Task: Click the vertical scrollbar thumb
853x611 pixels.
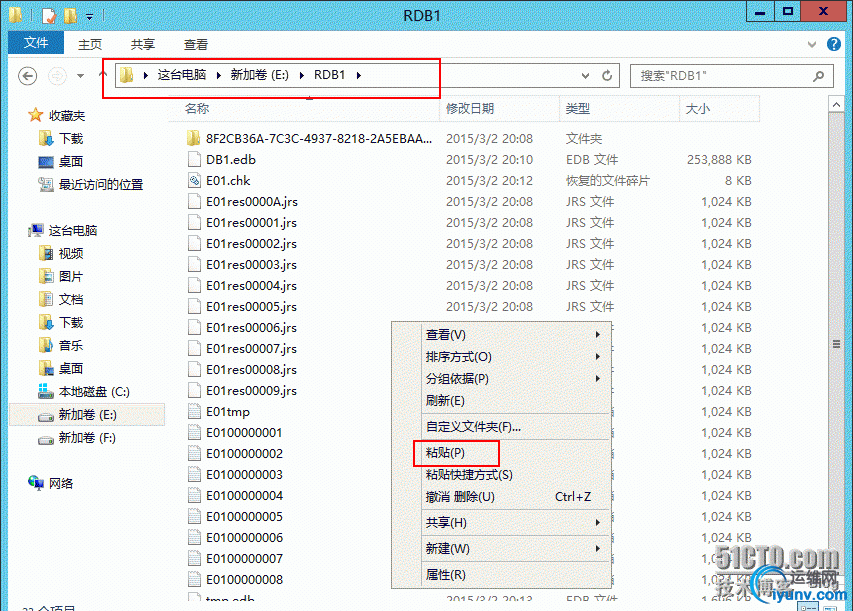Action: 836,344
